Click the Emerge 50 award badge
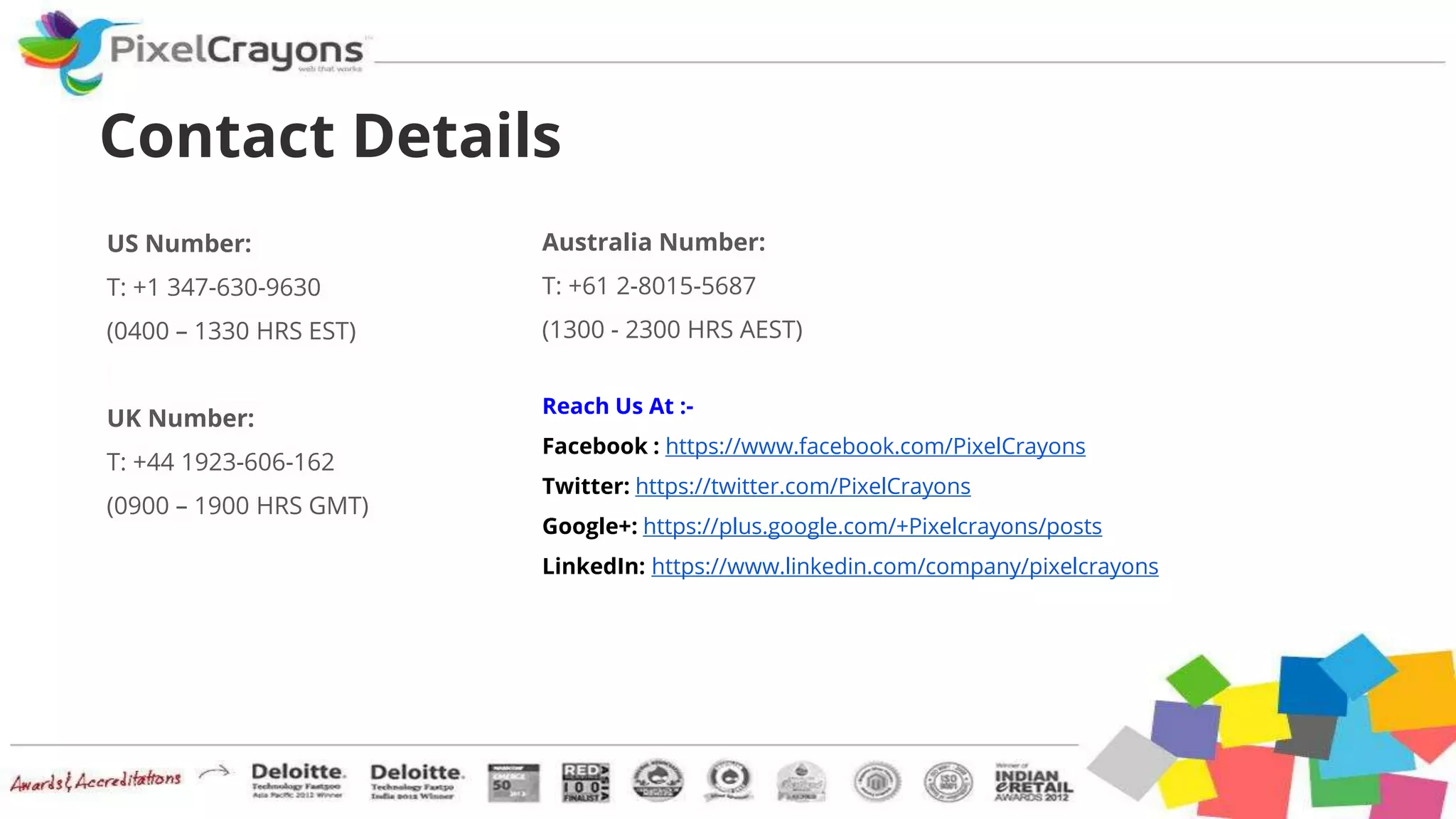 [513, 783]
